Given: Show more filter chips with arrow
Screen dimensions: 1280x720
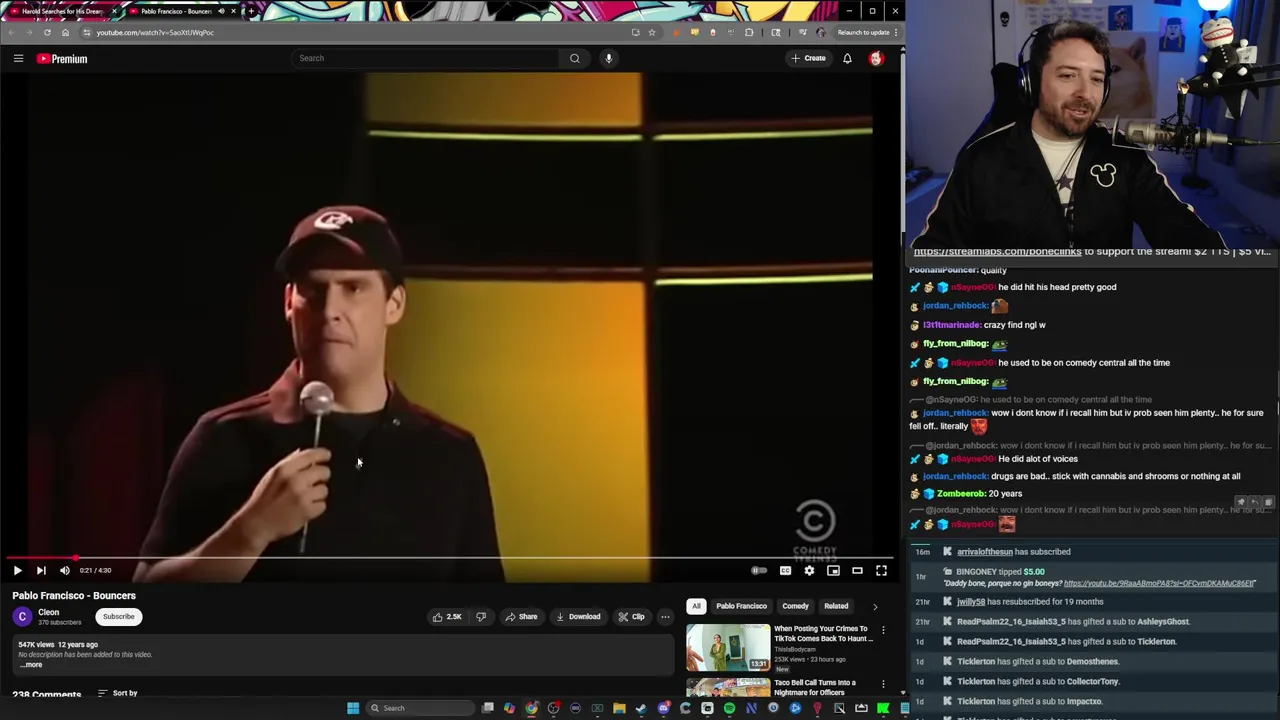Looking at the screenshot, I should coord(875,606).
